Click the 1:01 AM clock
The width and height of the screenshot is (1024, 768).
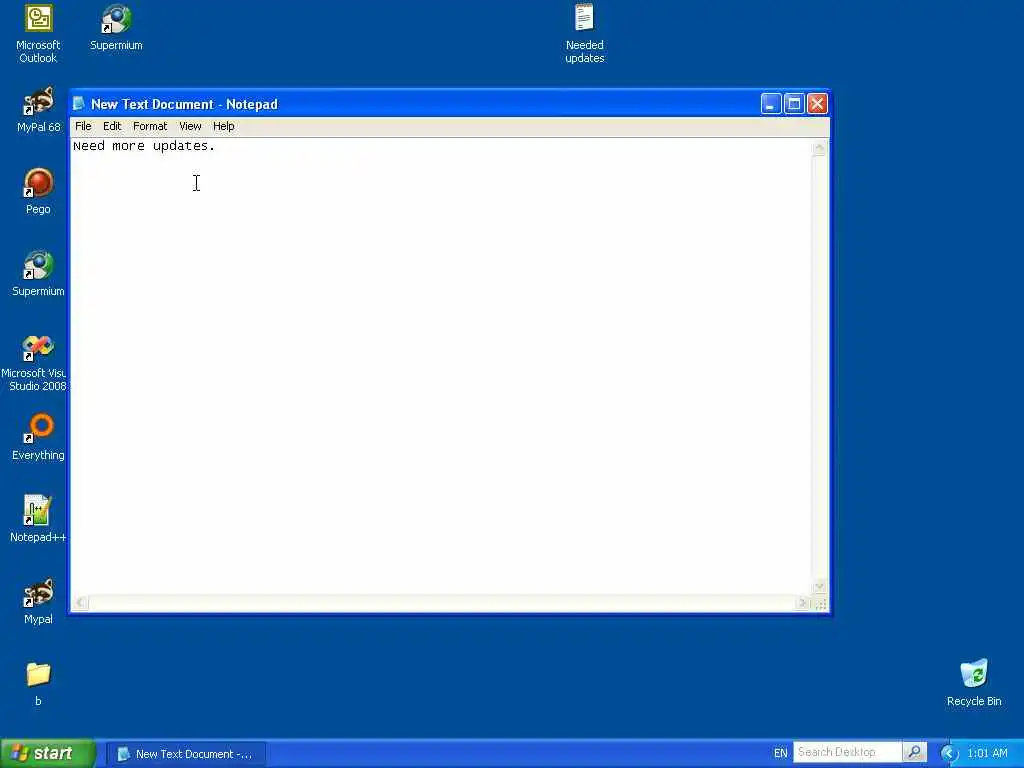(987, 753)
